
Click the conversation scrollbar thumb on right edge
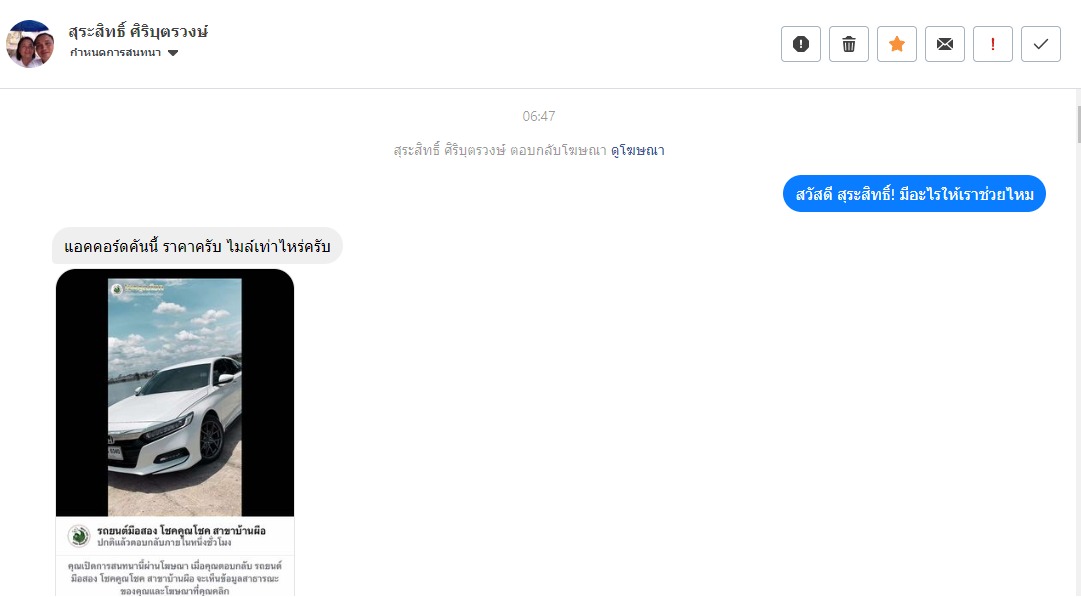point(1078,124)
